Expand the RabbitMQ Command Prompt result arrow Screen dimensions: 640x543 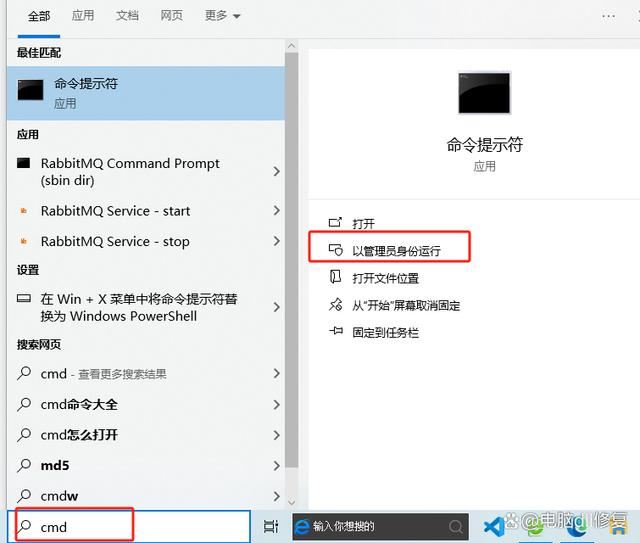pos(276,172)
